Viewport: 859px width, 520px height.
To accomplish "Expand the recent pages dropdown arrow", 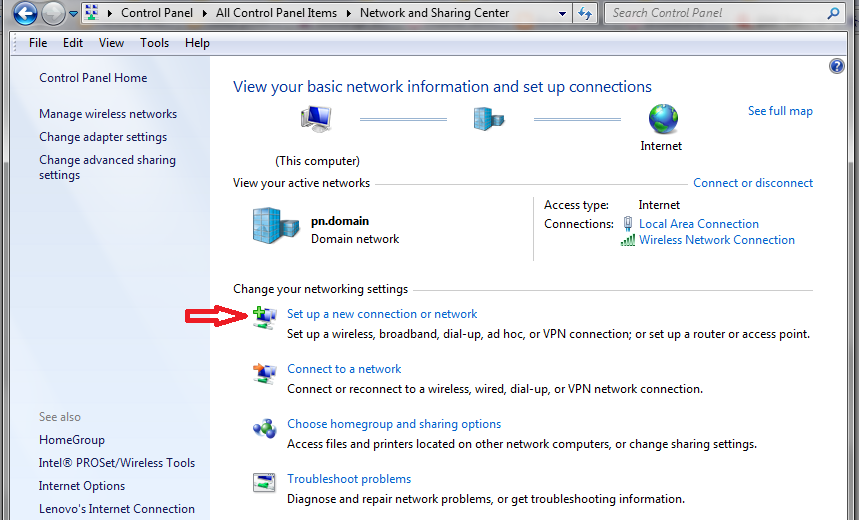I will tap(73, 14).
